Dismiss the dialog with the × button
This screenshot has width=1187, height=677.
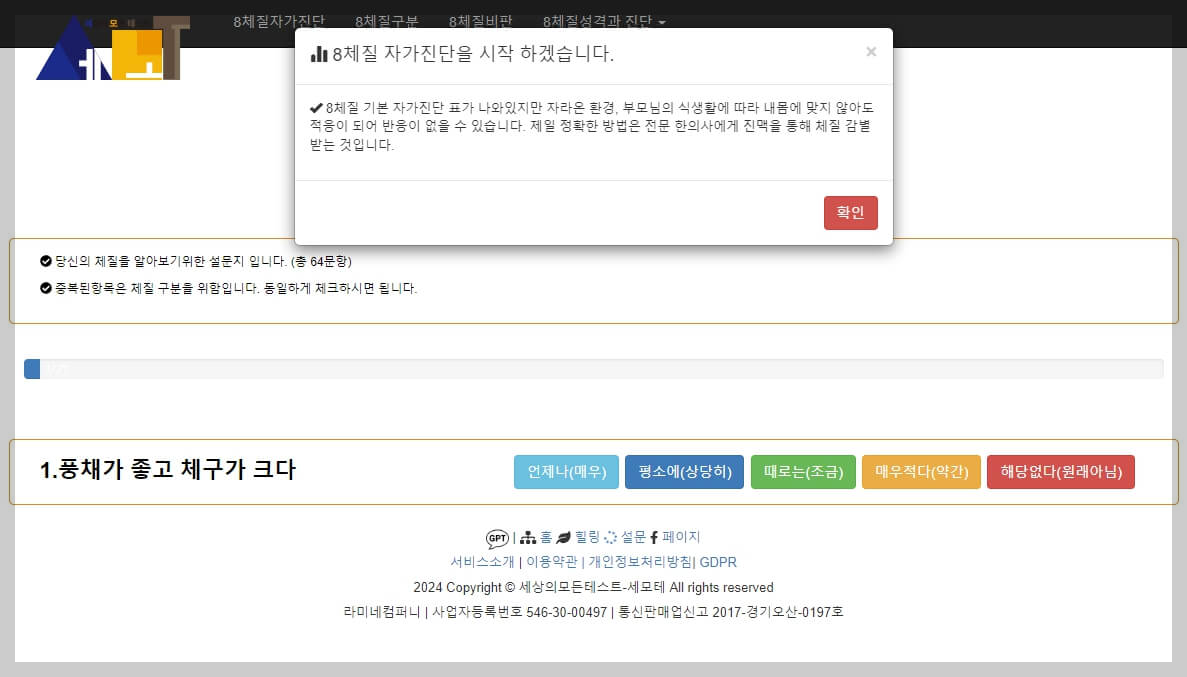pos(871,51)
